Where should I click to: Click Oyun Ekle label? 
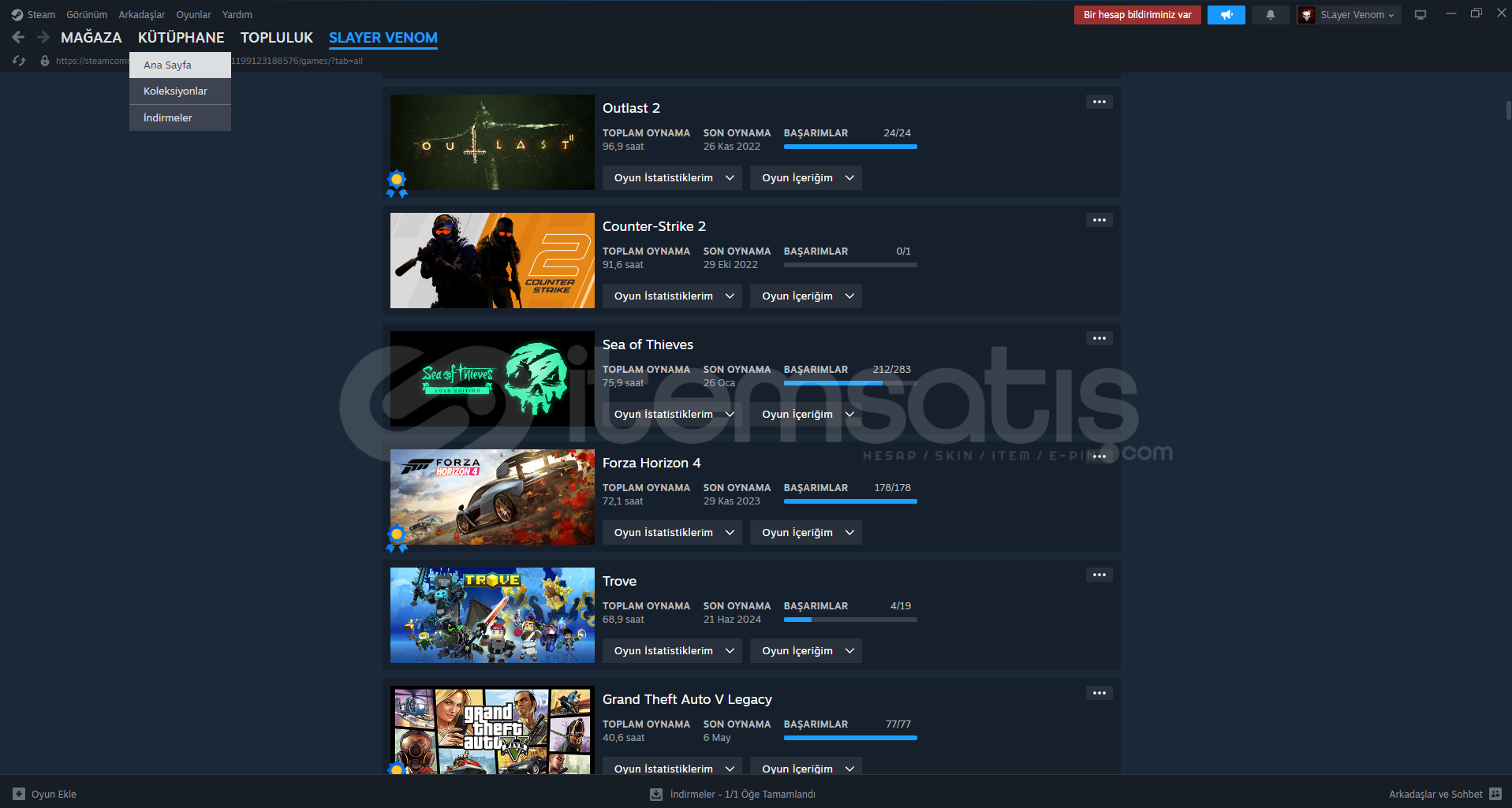[x=54, y=794]
